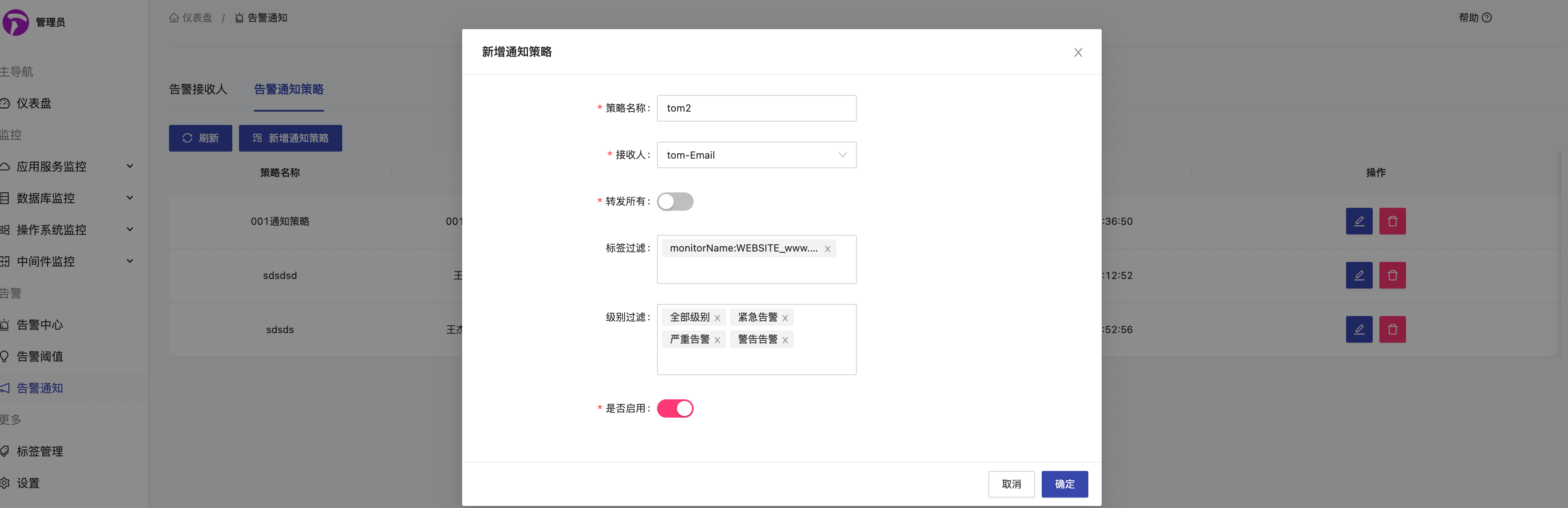Remove the monitorName tag filter chip
The height and width of the screenshot is (508, 1568).
click(x=827, y=249)
